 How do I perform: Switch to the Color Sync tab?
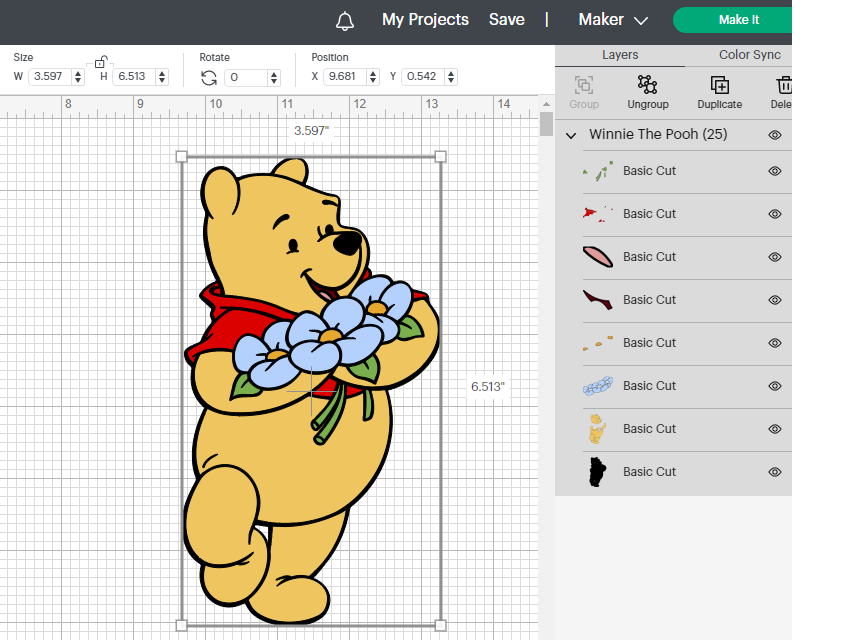749,55
